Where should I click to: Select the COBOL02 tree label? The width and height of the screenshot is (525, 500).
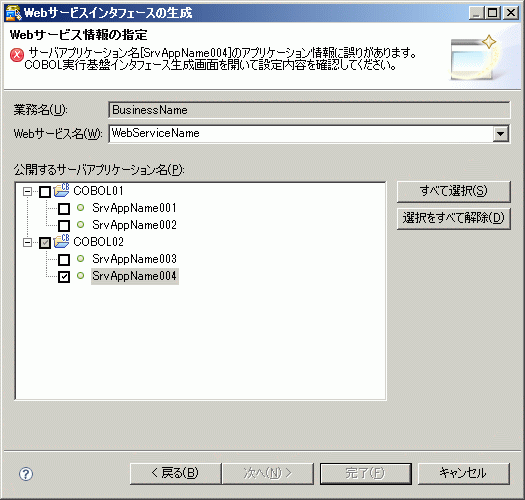pyautogui.click(x=98, y=242)
